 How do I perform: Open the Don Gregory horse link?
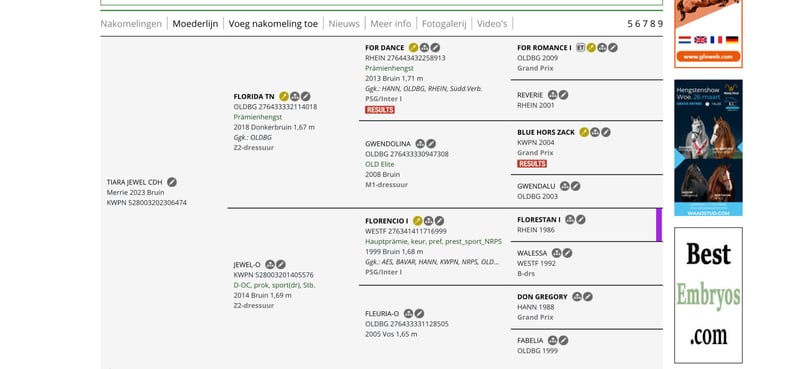coord(542,297)
